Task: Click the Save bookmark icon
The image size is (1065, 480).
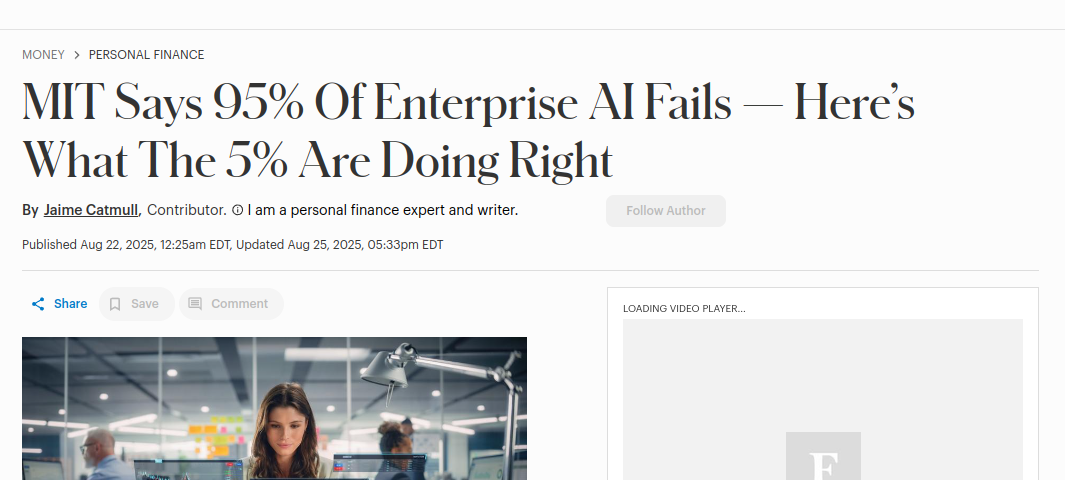Action: click(115, 304)
